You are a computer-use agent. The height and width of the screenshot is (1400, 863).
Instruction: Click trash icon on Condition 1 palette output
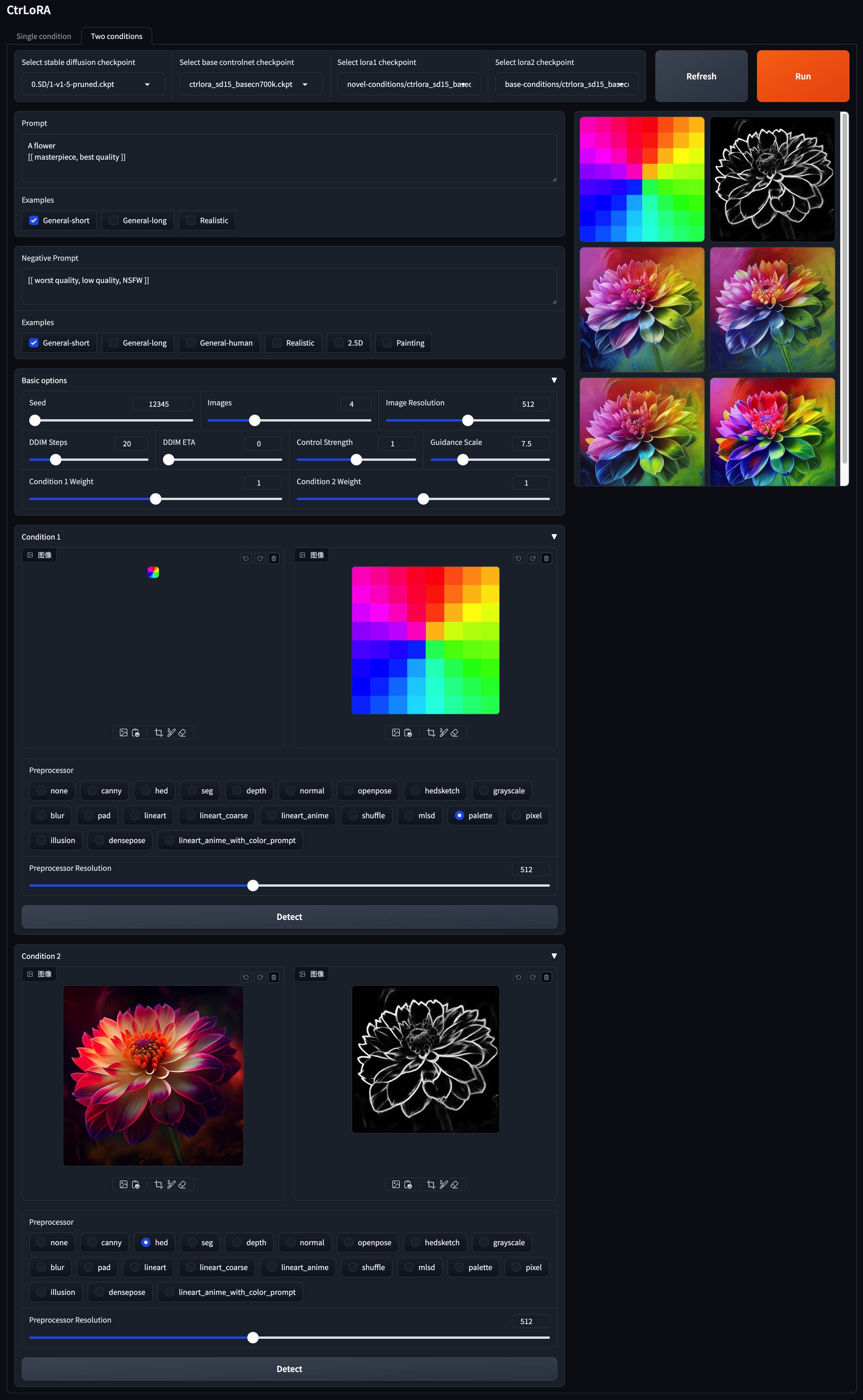pos(546,558)
